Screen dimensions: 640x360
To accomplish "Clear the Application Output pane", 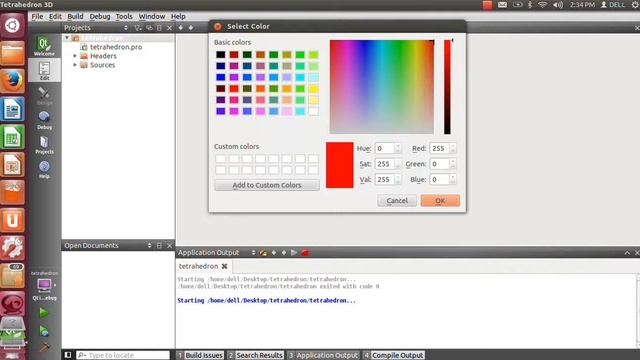I will [x=263, y=253].
